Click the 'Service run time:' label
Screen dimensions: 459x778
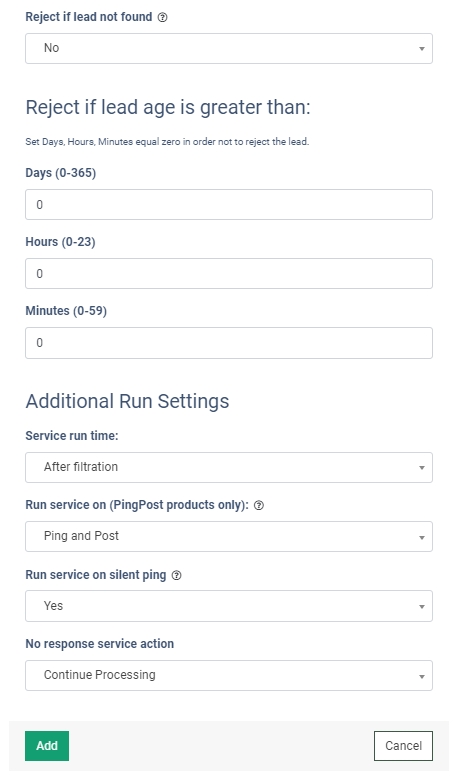pyautogui.click(x=72, y=436)
